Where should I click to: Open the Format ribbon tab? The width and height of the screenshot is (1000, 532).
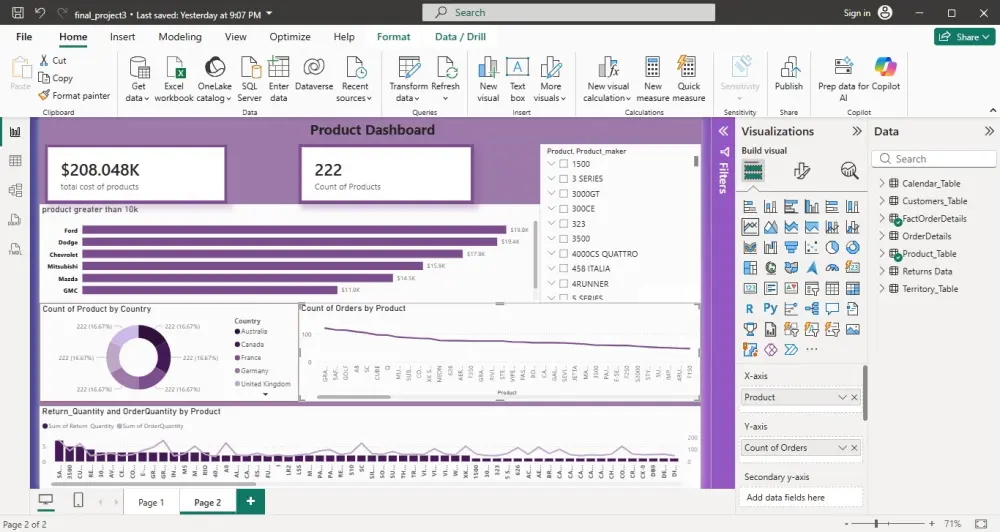pyautogui.click(x=393, y=37)
